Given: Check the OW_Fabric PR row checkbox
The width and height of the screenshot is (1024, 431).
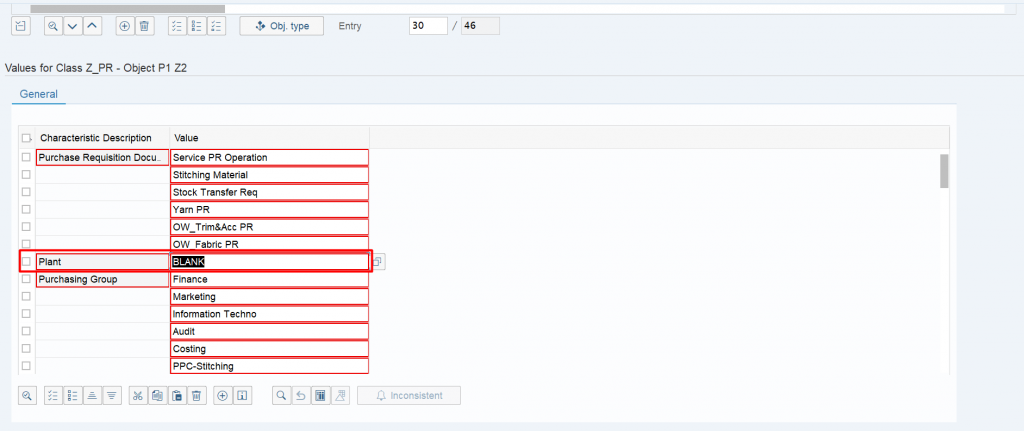Looking at the screenshot, I should tap(26, 244).
